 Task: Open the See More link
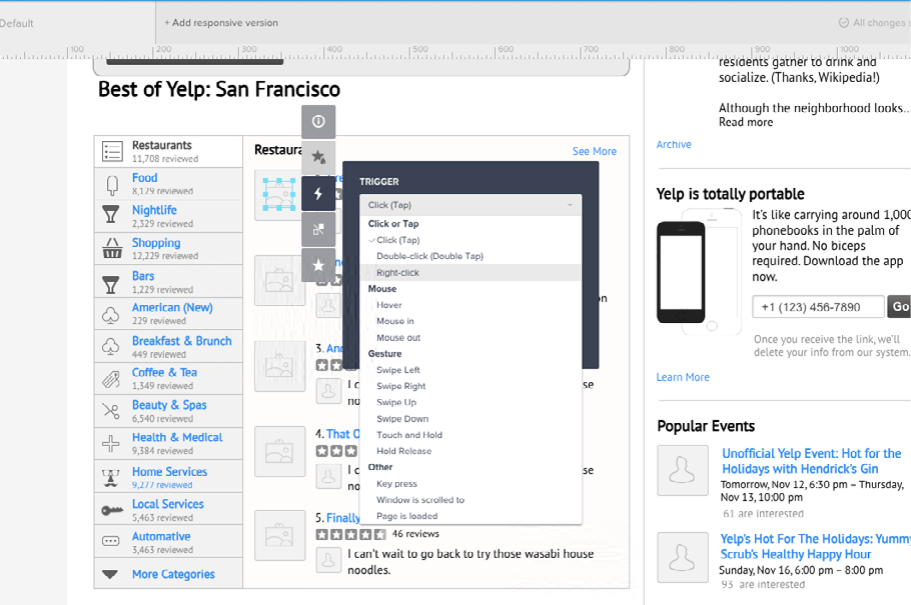(594, 151)
